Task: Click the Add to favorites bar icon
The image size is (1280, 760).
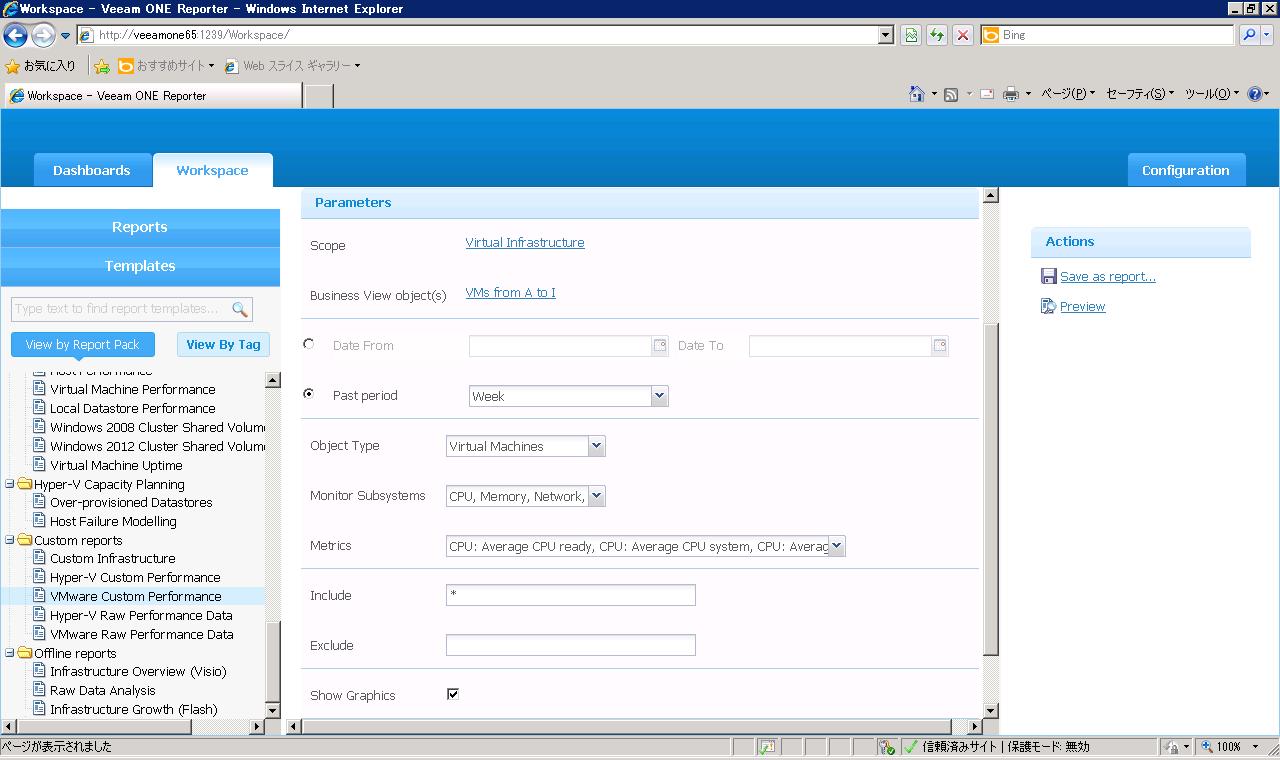Action: (x=101, y=66)
